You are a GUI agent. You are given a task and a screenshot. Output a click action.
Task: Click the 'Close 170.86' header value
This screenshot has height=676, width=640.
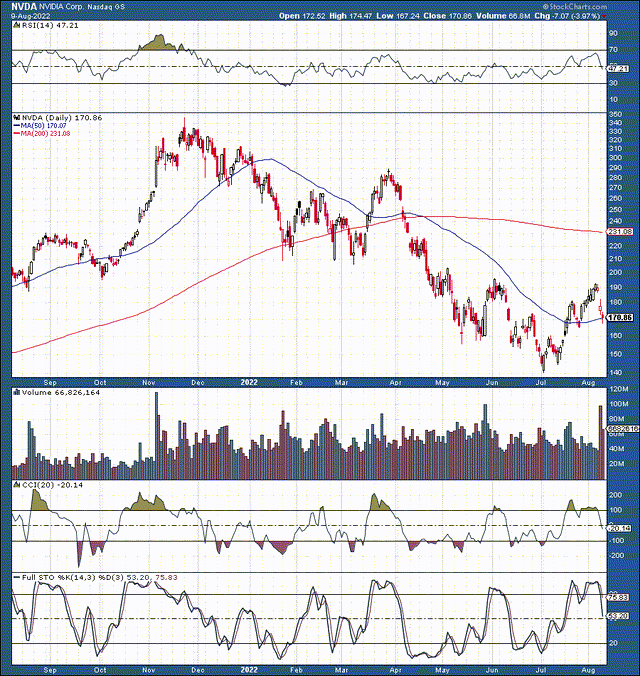[448, 16]
